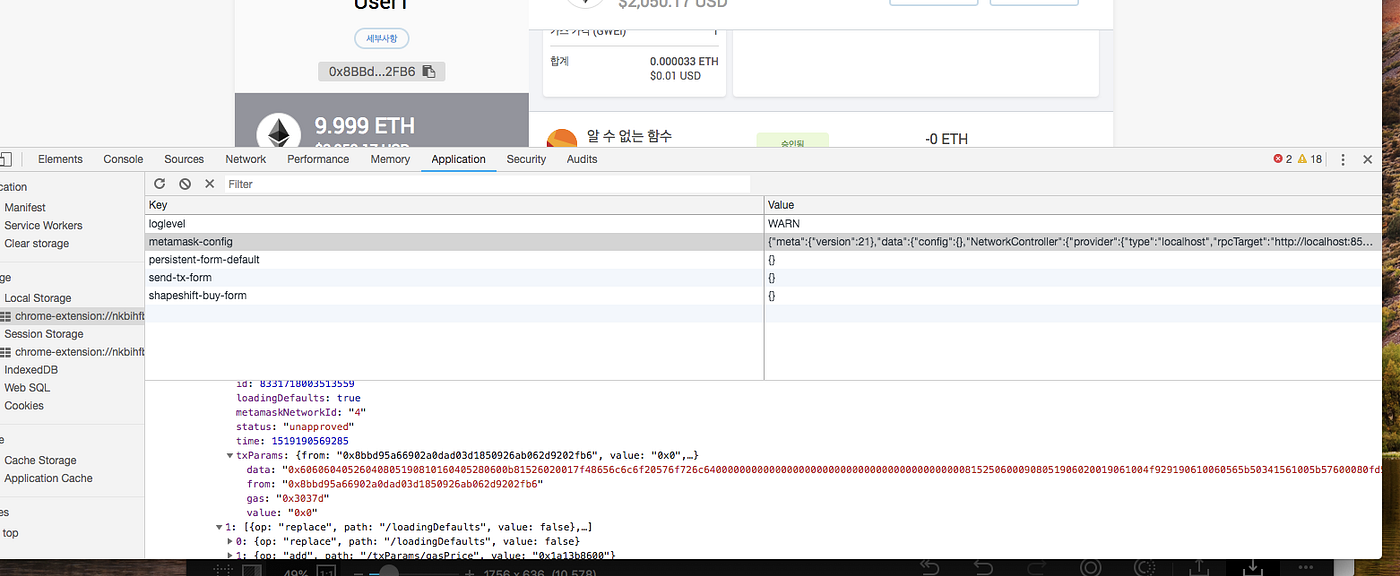Image resolution: width=1400 pixels, height=576 pixels.
Task: Click the from address line in txParams
Action: pyautogui.click(x=395, y=484)
